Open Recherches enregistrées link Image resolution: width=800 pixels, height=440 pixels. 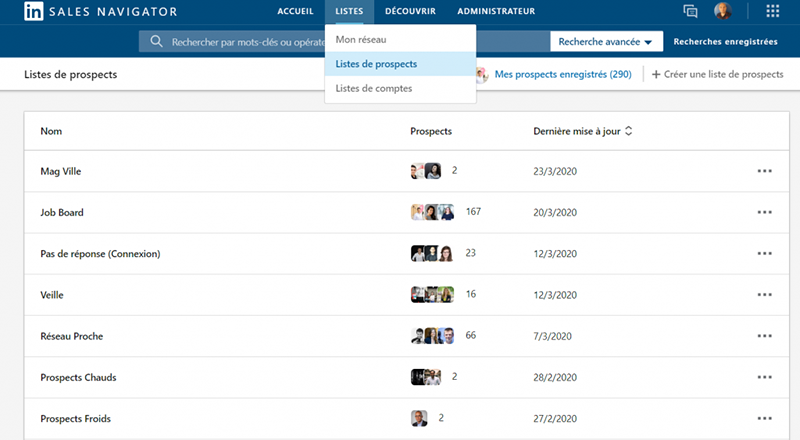(x=725, y=42)
